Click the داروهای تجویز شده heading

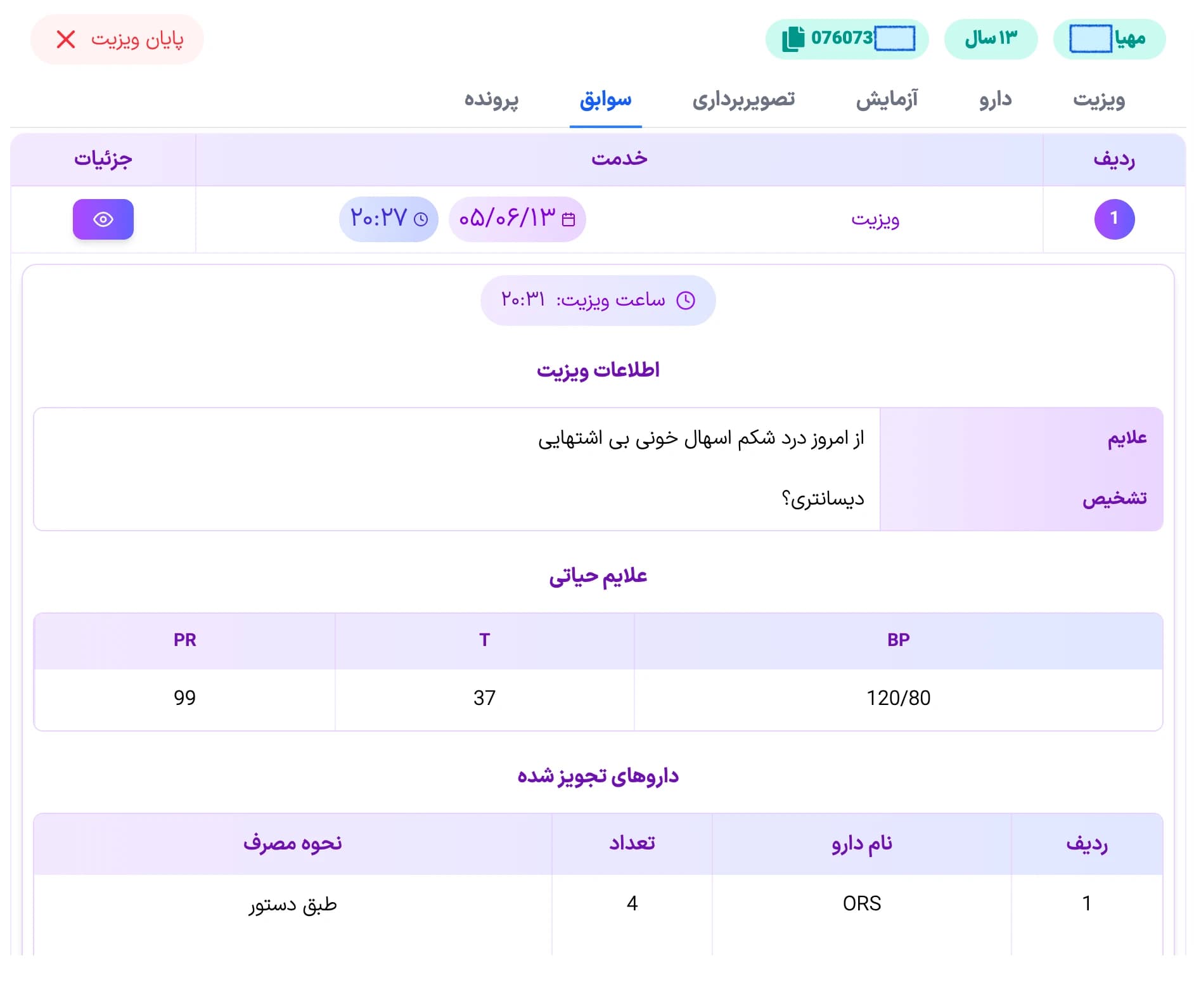pyautogui.click(x=598, y=776)
